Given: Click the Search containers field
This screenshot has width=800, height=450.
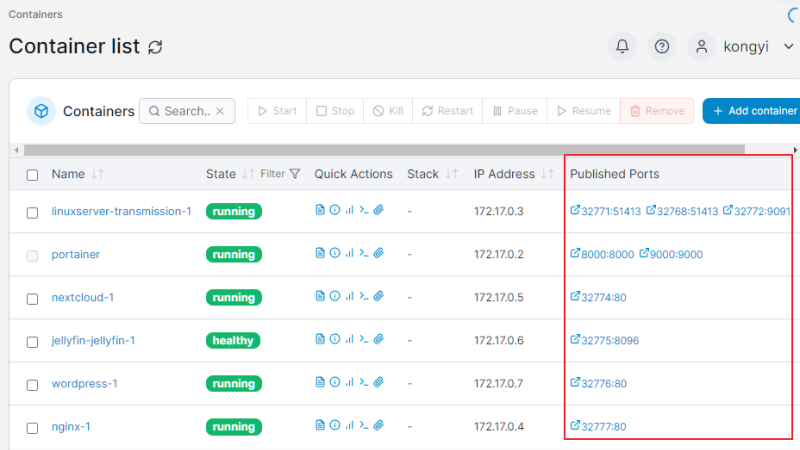Looking at the screenshot, I should click(187, 111).
